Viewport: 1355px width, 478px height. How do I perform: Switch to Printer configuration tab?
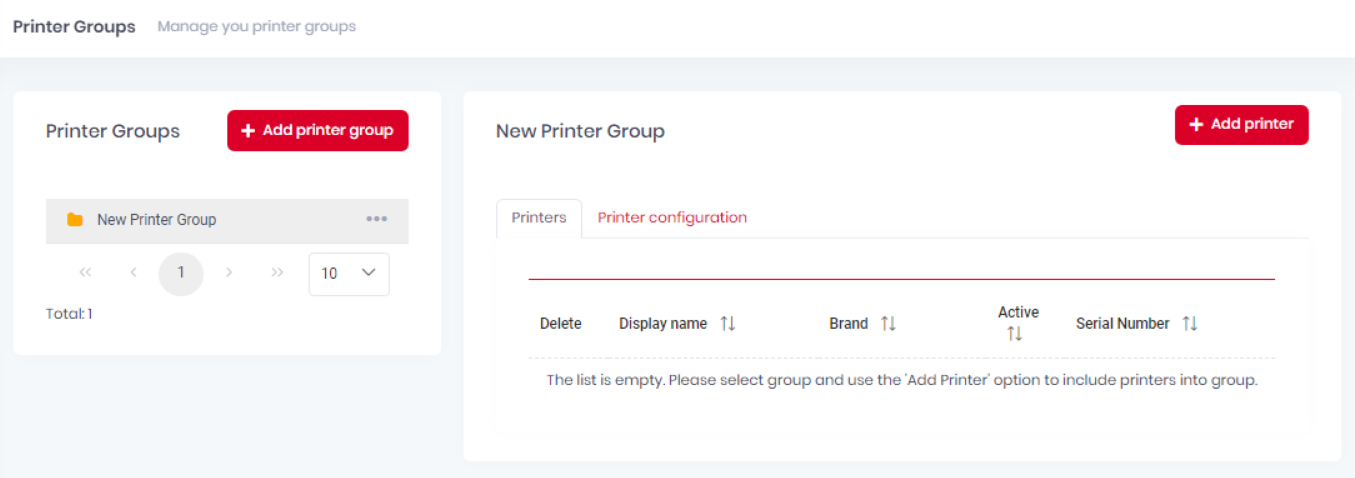tap(672, 217)
